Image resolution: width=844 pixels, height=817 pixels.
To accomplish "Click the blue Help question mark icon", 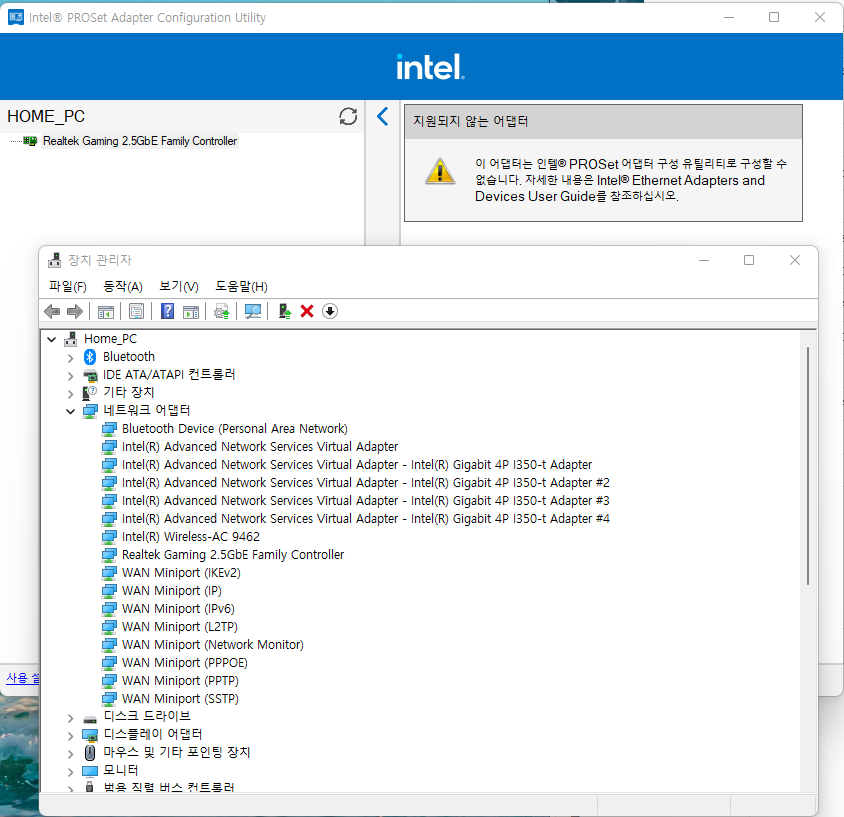I will [x=167, y=311].
